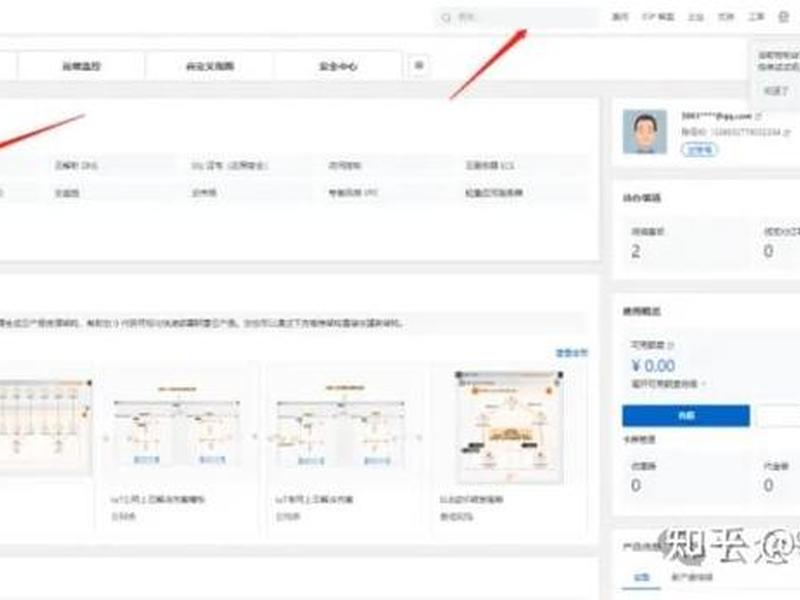The width and height of the screenshot is (800, 600).
Task: Click the blue-outlined verified badge under the account ID
Action: tap(699, 149)
